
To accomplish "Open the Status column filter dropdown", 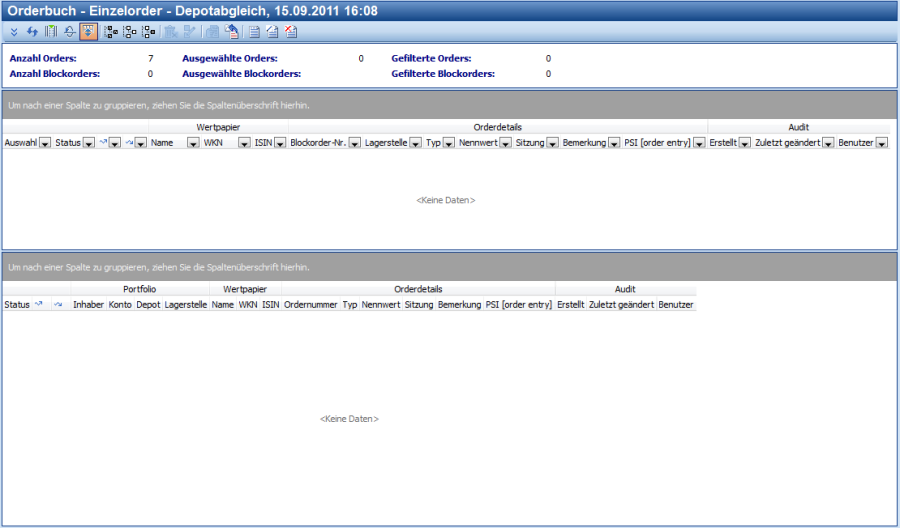I will click(89, 144).
